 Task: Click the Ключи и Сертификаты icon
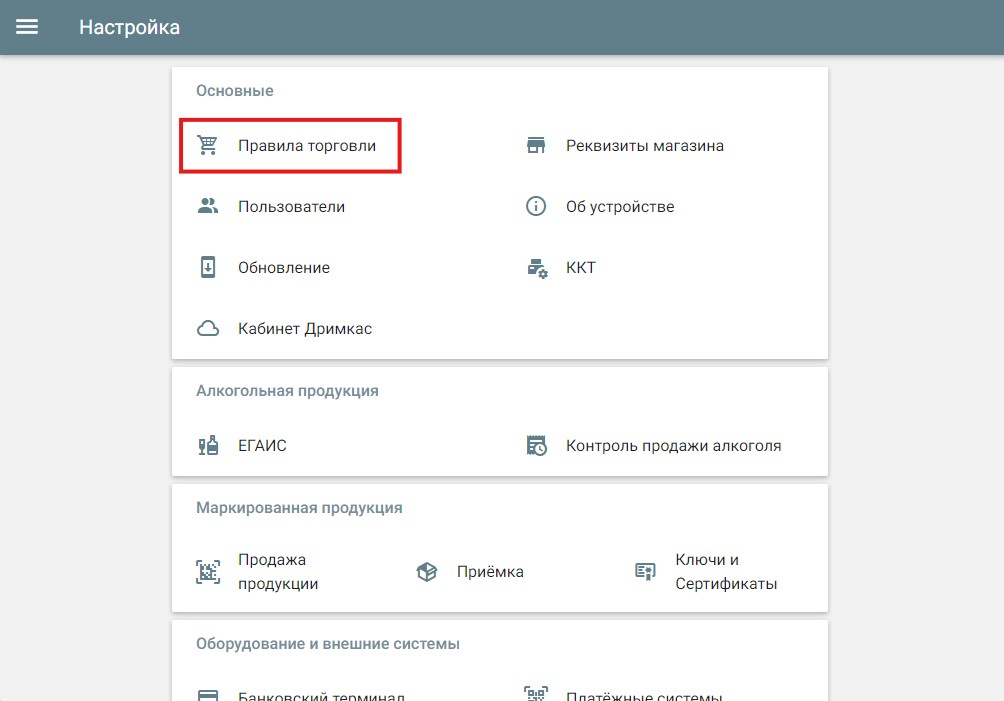645,572
